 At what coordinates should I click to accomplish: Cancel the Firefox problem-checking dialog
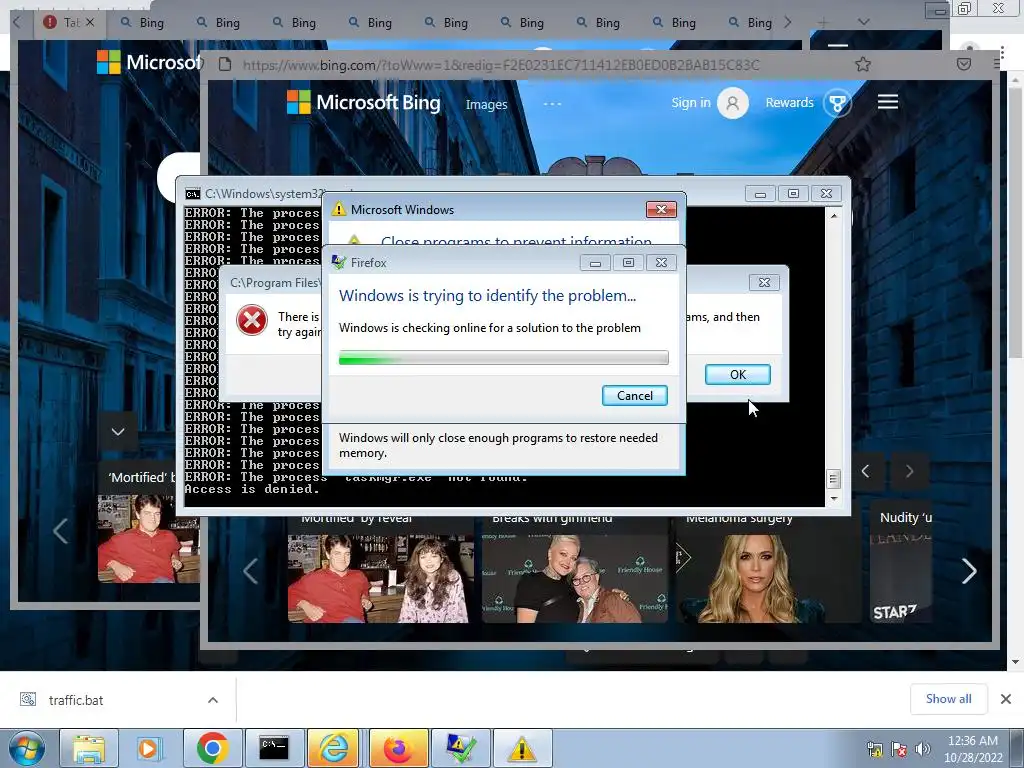pos(634,396)
